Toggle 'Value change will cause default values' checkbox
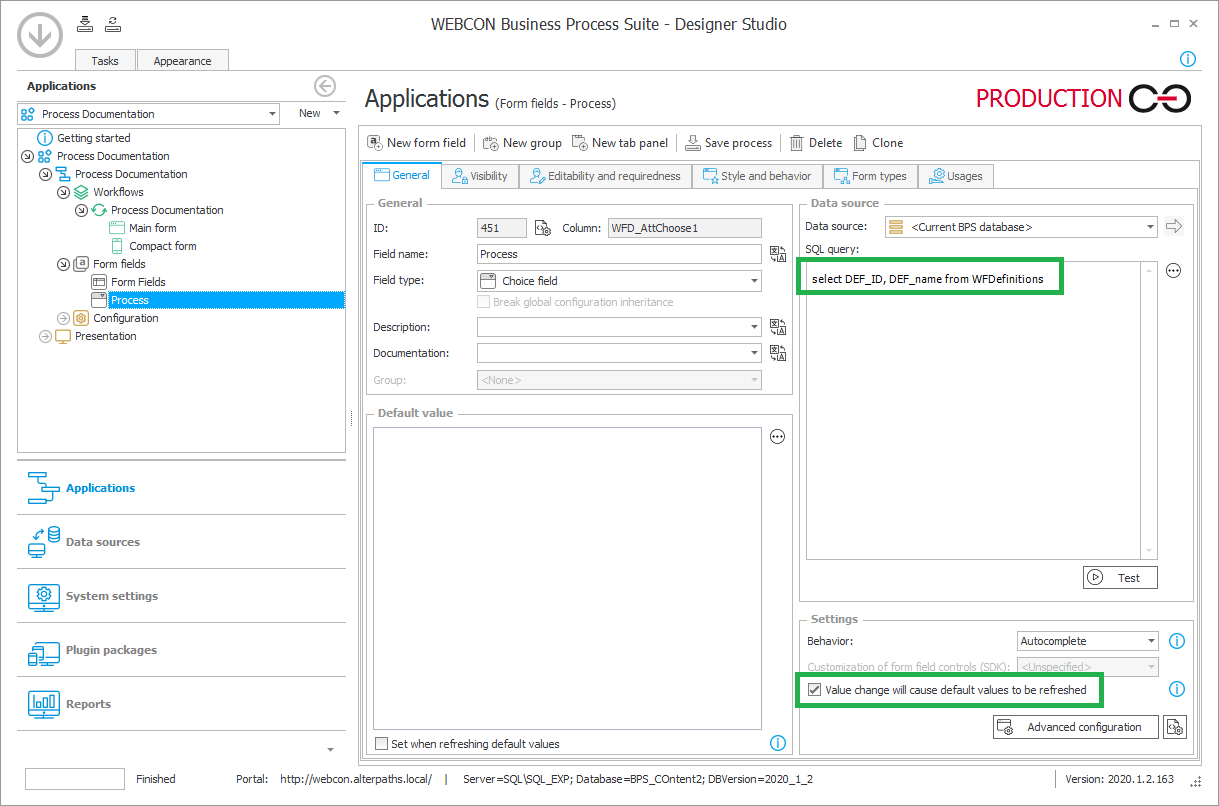This screenshot has height=806, width=1219. point(815,690)
